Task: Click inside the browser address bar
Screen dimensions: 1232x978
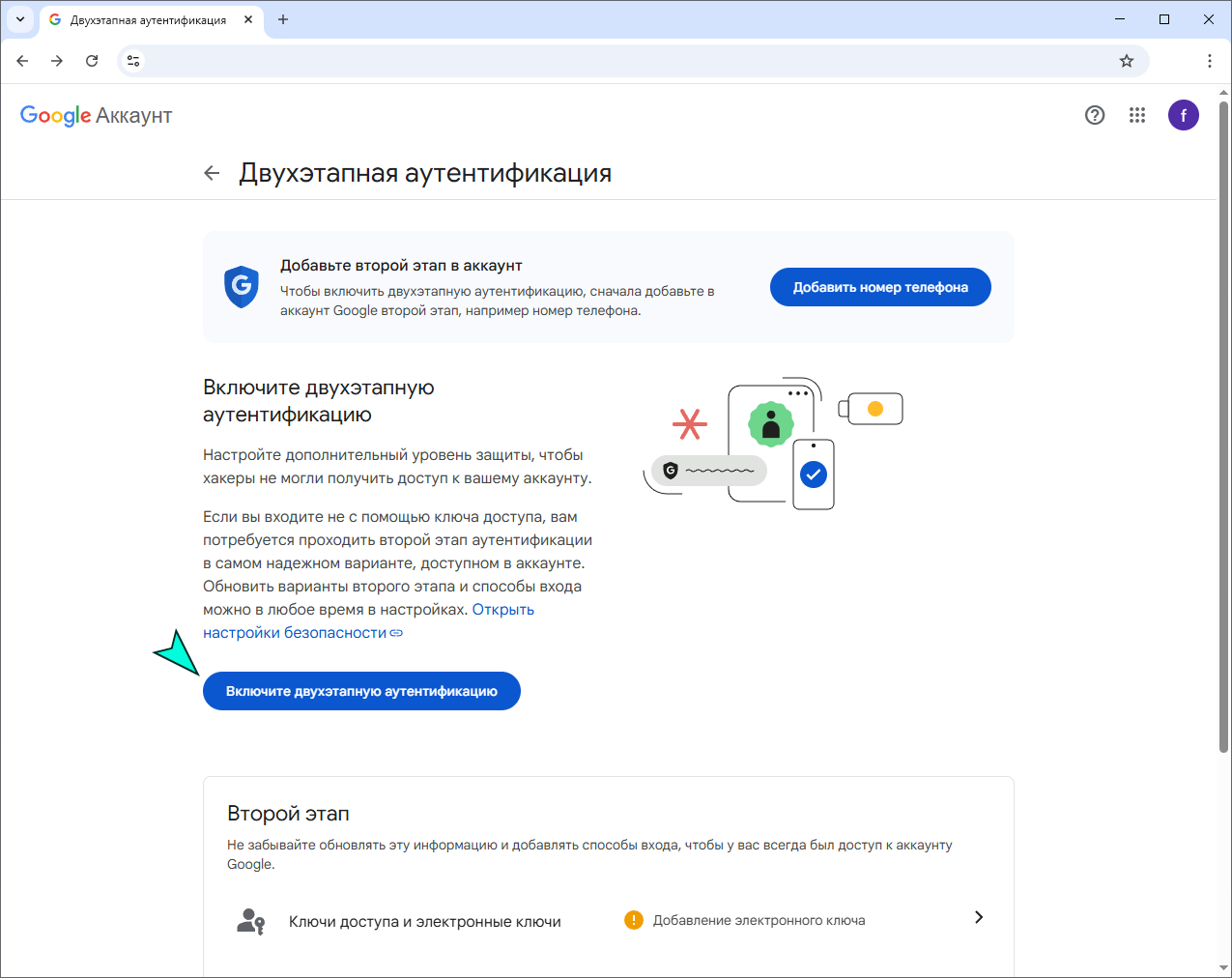Action: point(580,60)
